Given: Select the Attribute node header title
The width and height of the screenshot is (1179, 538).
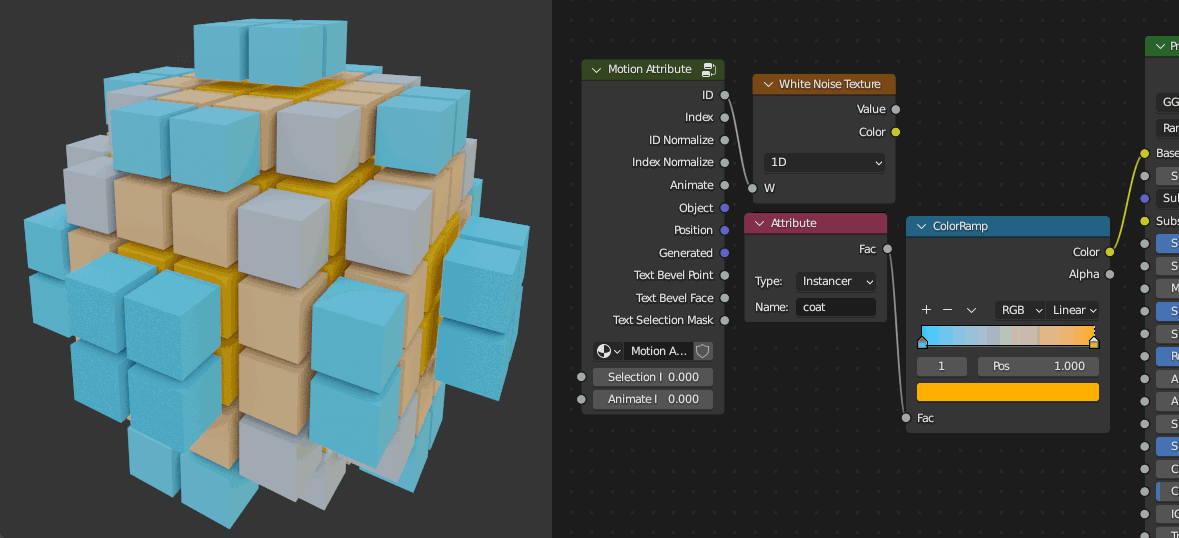Looking at the screenshot, I should click(x=793, y=223).
